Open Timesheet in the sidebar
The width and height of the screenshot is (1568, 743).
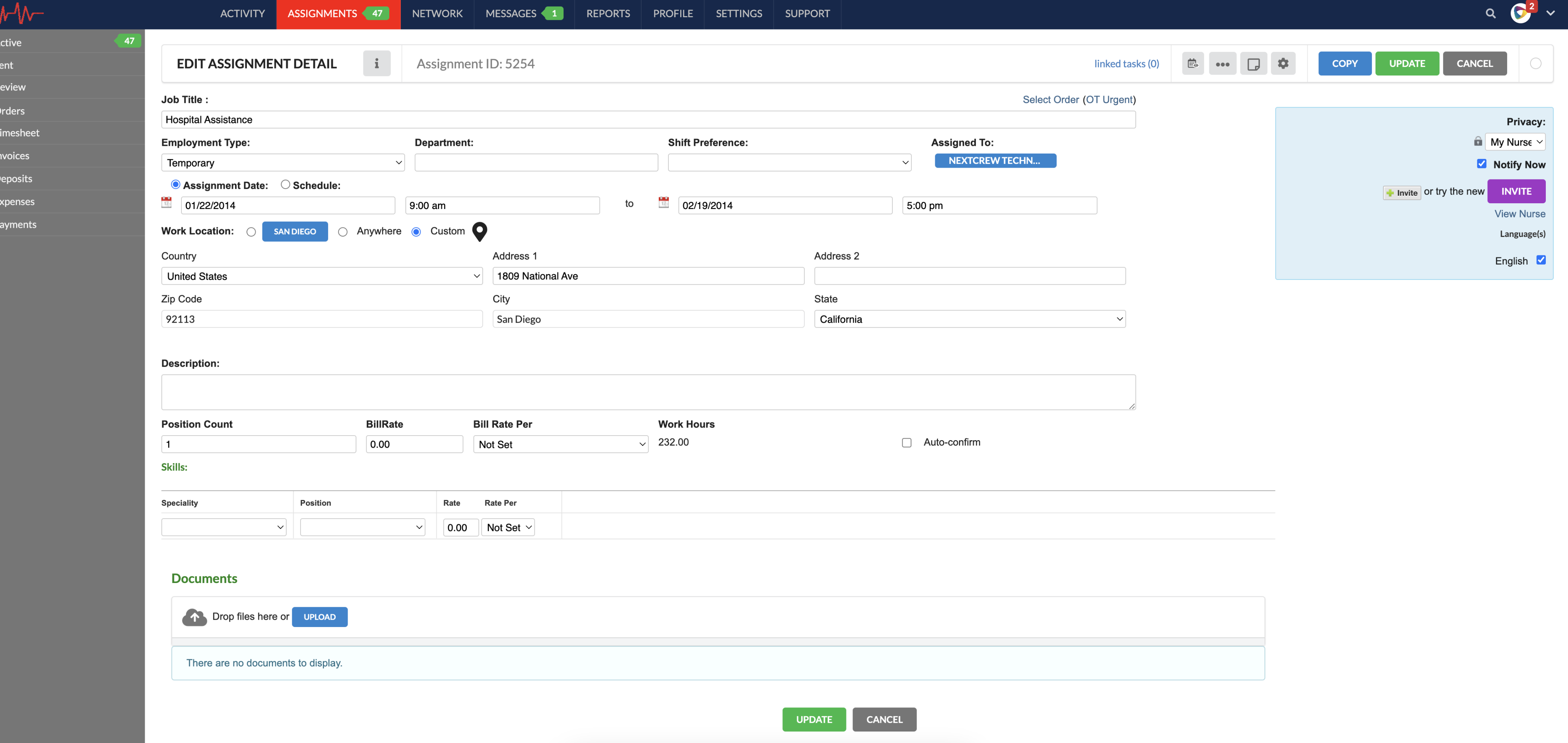(72, 133)
